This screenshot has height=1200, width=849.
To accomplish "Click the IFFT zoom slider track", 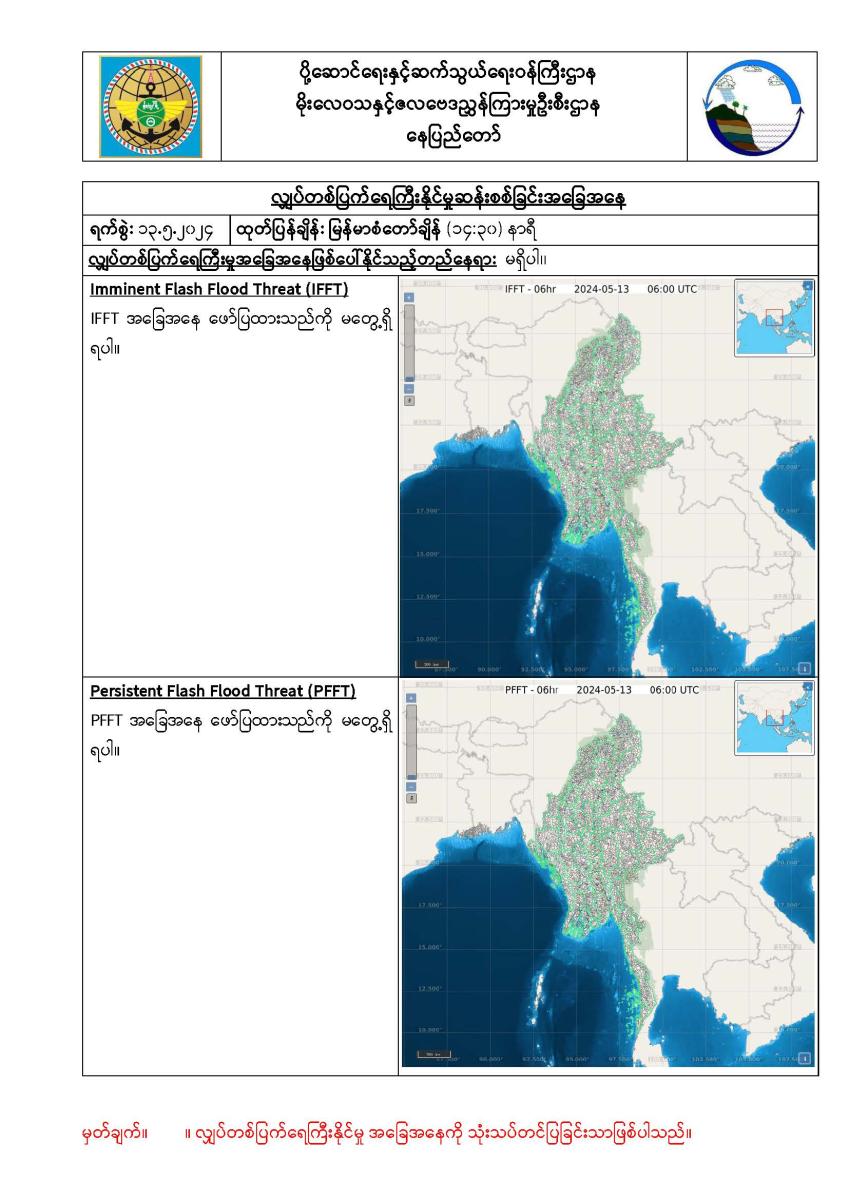I will click(409, 342).
